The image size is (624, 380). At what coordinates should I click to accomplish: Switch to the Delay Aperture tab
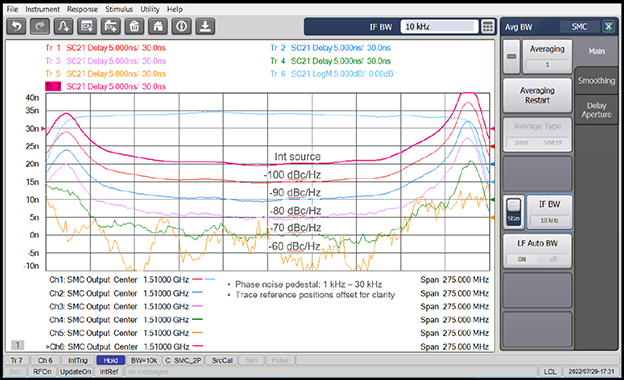coord(596,110)
